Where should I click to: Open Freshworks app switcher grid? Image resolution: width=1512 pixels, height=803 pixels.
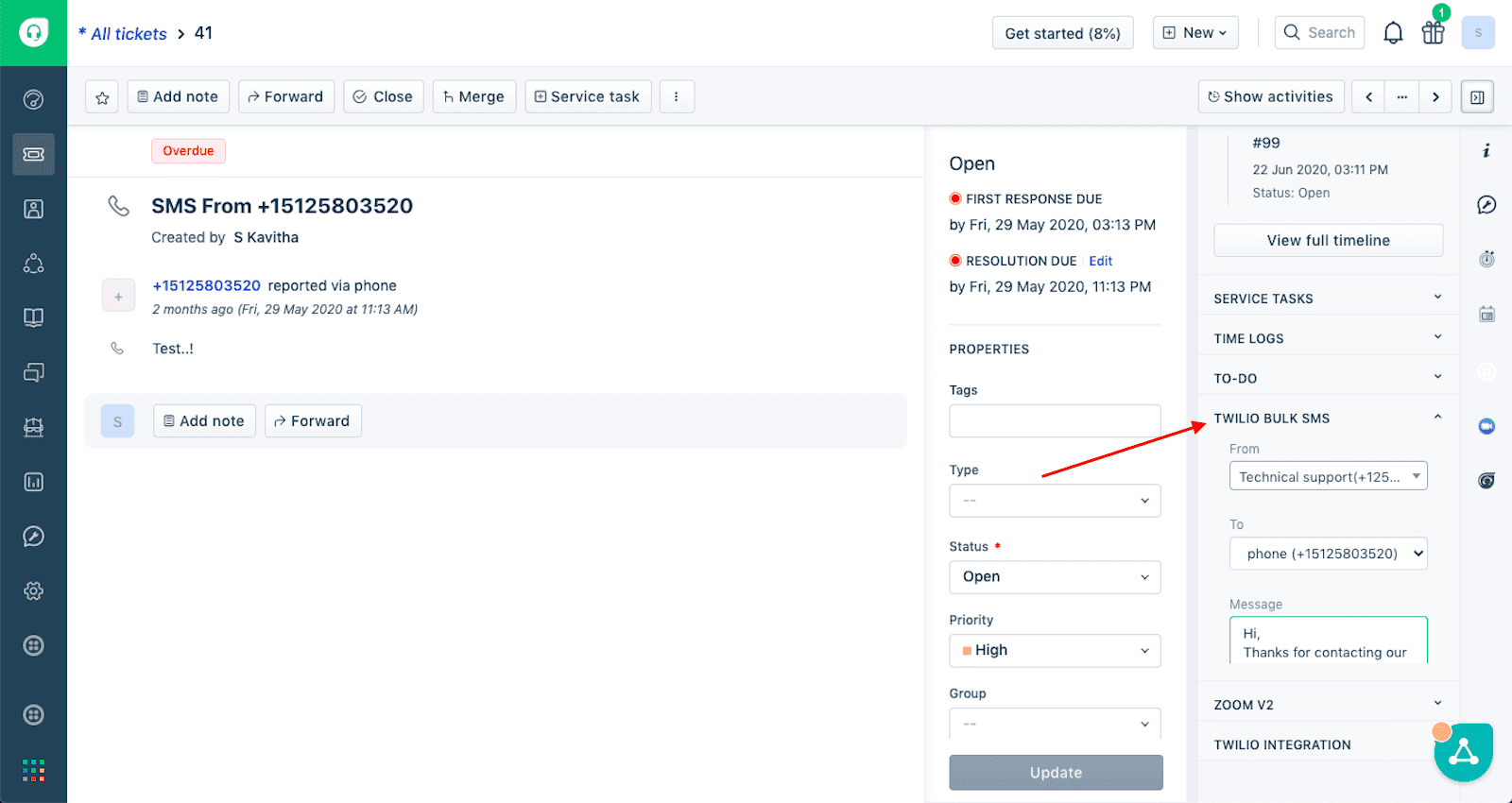(33, 771)
